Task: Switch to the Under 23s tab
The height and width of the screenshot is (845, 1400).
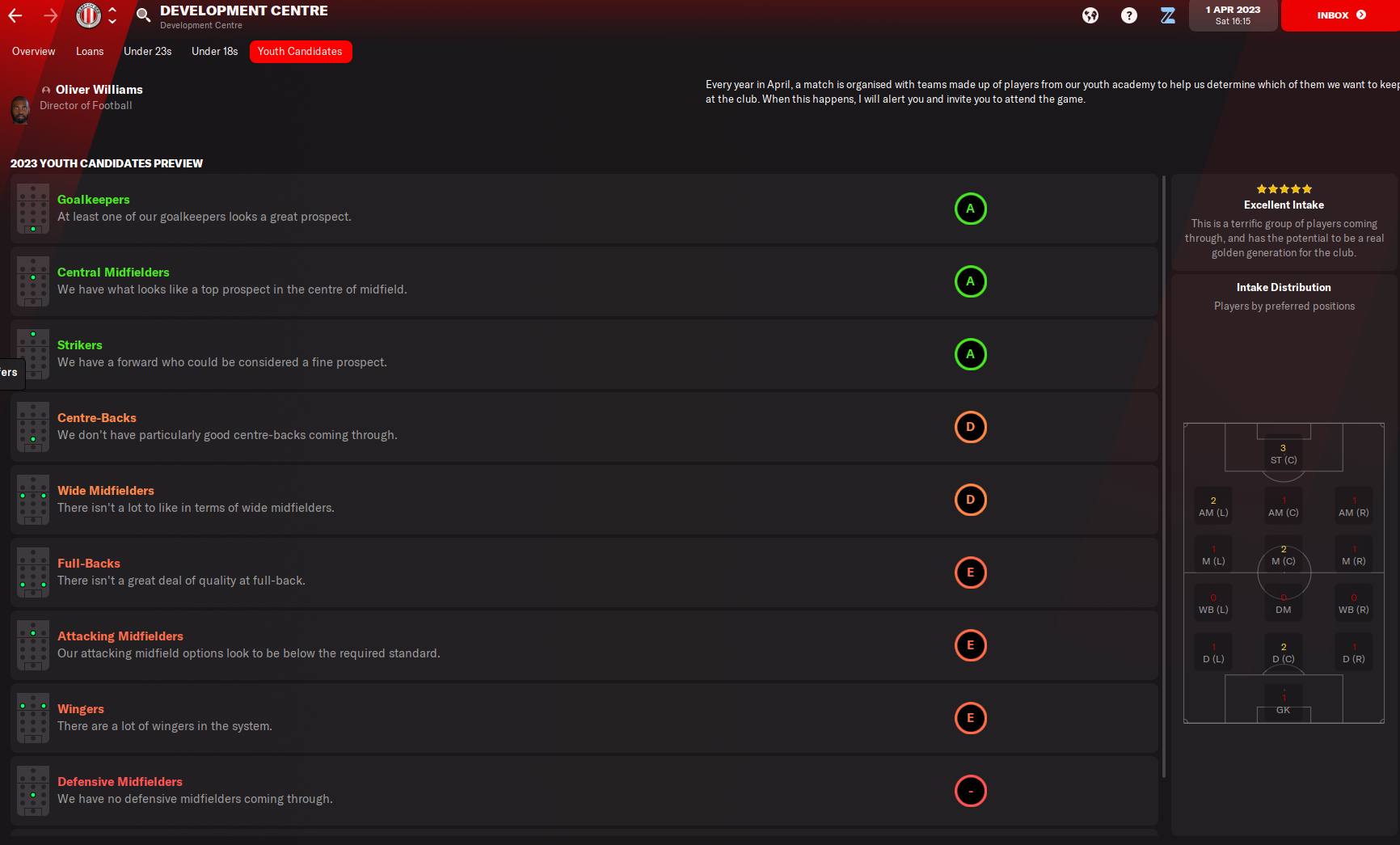Action: [x=148, y=52]
